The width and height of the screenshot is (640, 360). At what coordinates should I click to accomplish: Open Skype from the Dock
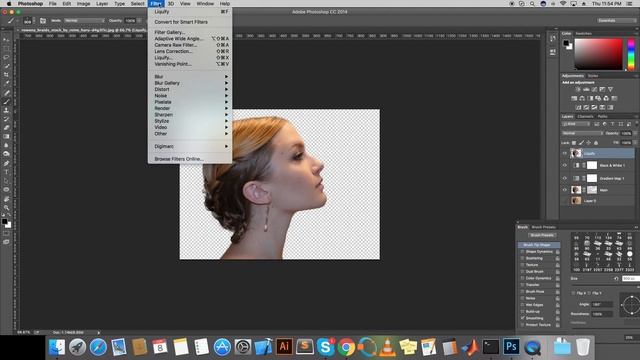tap(325, 347)
